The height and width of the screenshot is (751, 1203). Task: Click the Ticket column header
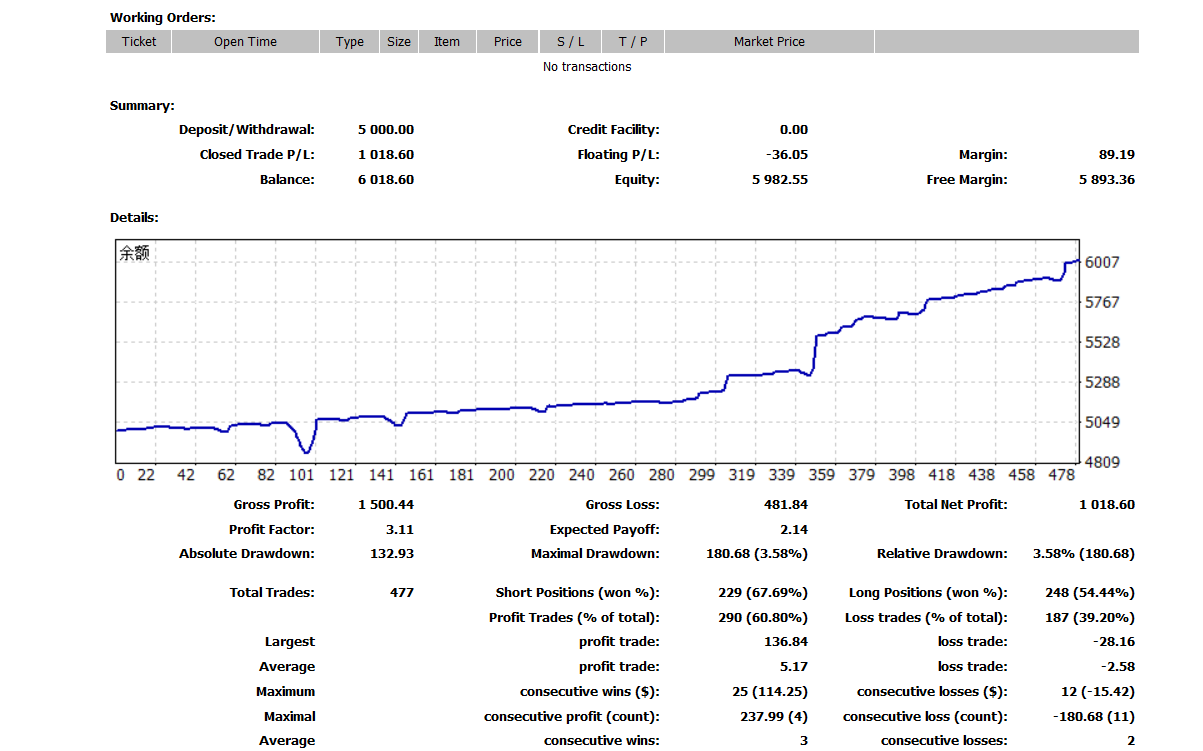(139, 41)
